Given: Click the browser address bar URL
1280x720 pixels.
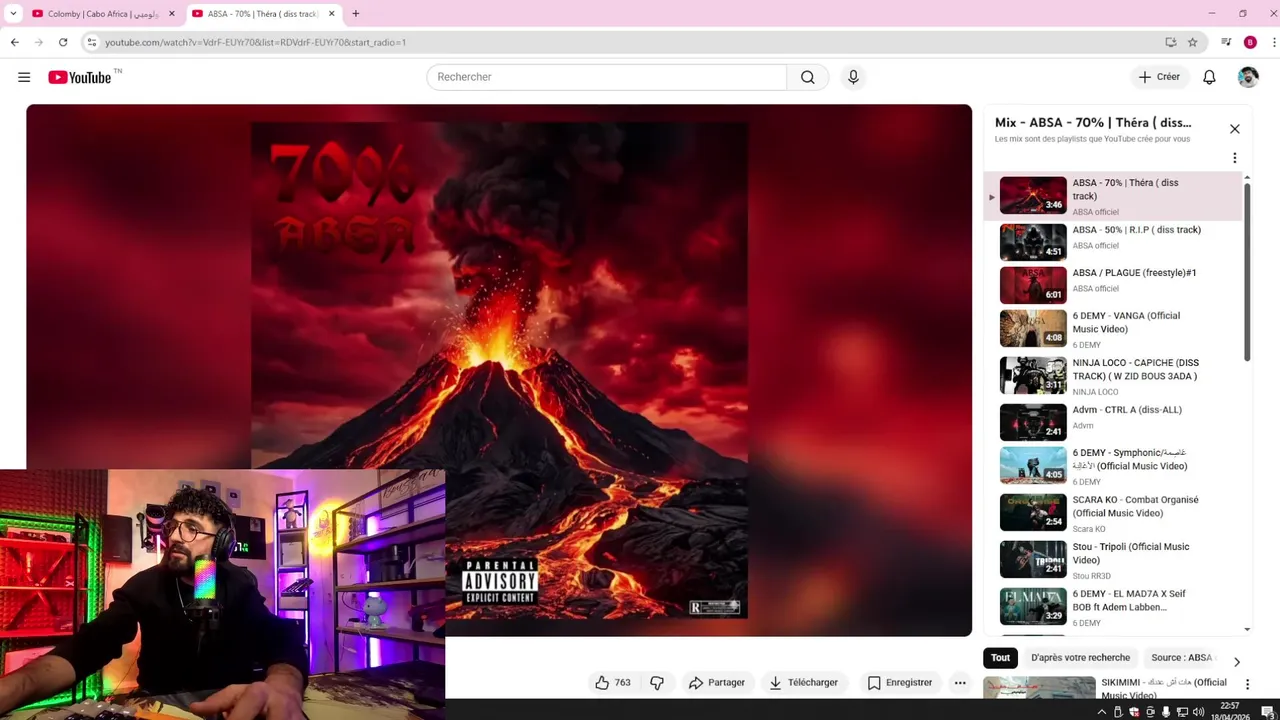Looking at the screenshot, I should 255,42.
